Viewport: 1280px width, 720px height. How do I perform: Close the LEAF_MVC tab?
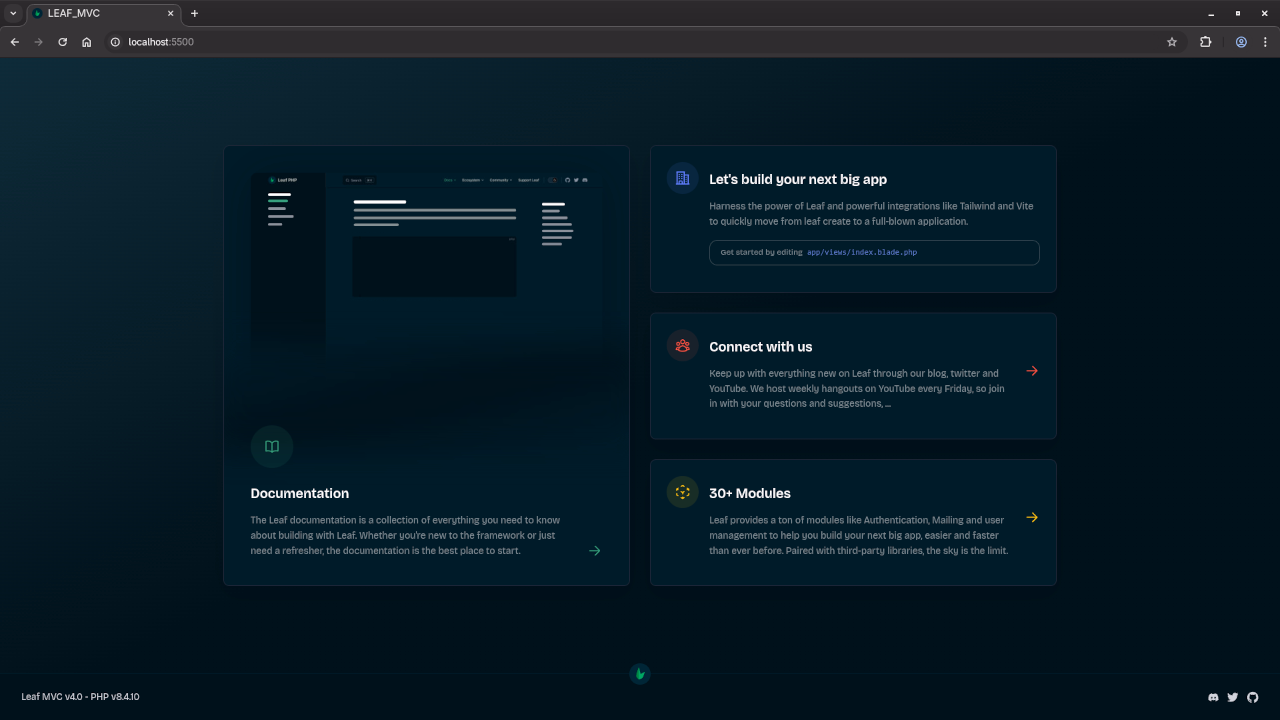click(x=171, y=13)
